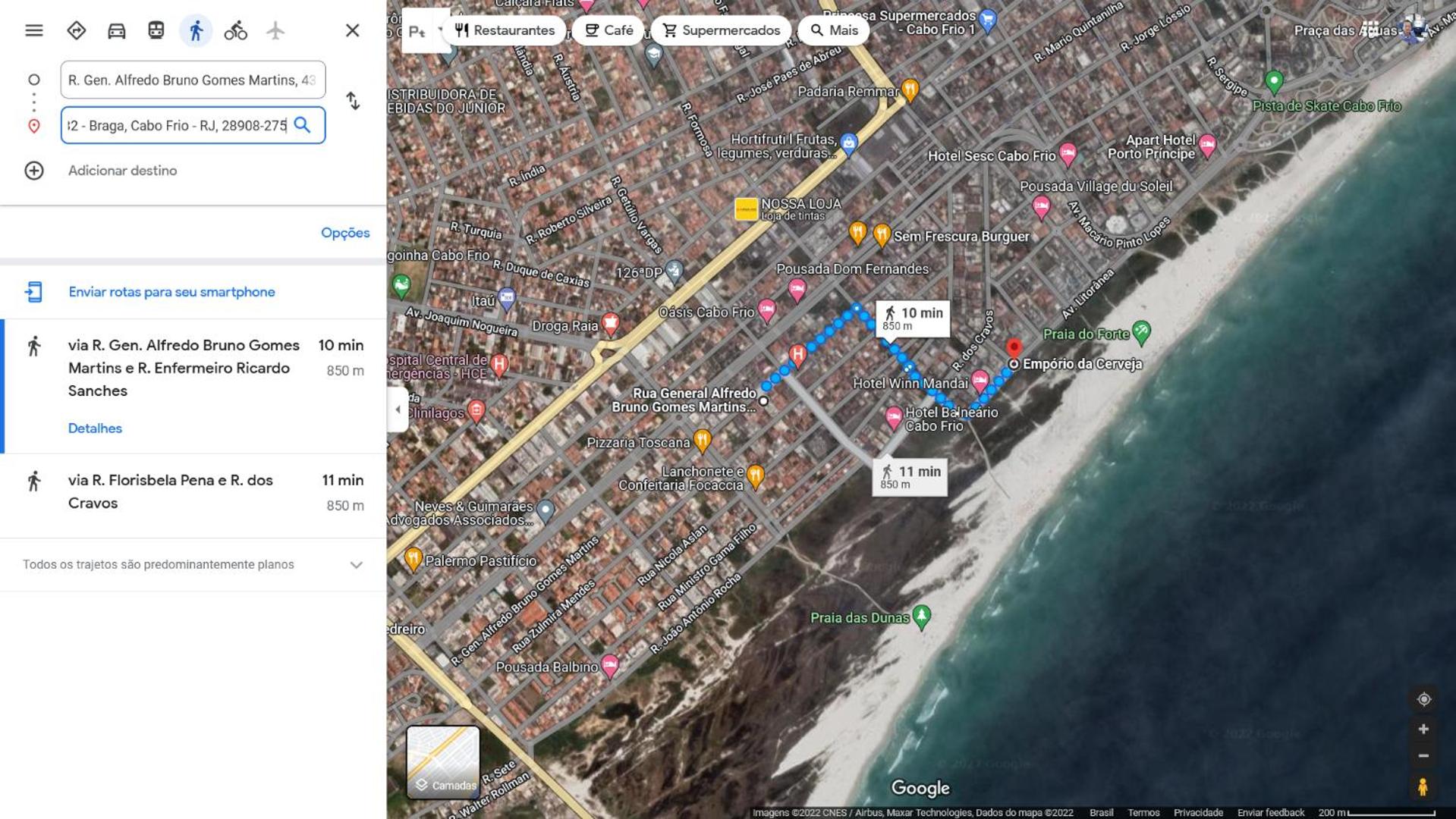Swap origin and destination points
The image size is (1456, 819).
pyautogui.click(x=353, y=101)
